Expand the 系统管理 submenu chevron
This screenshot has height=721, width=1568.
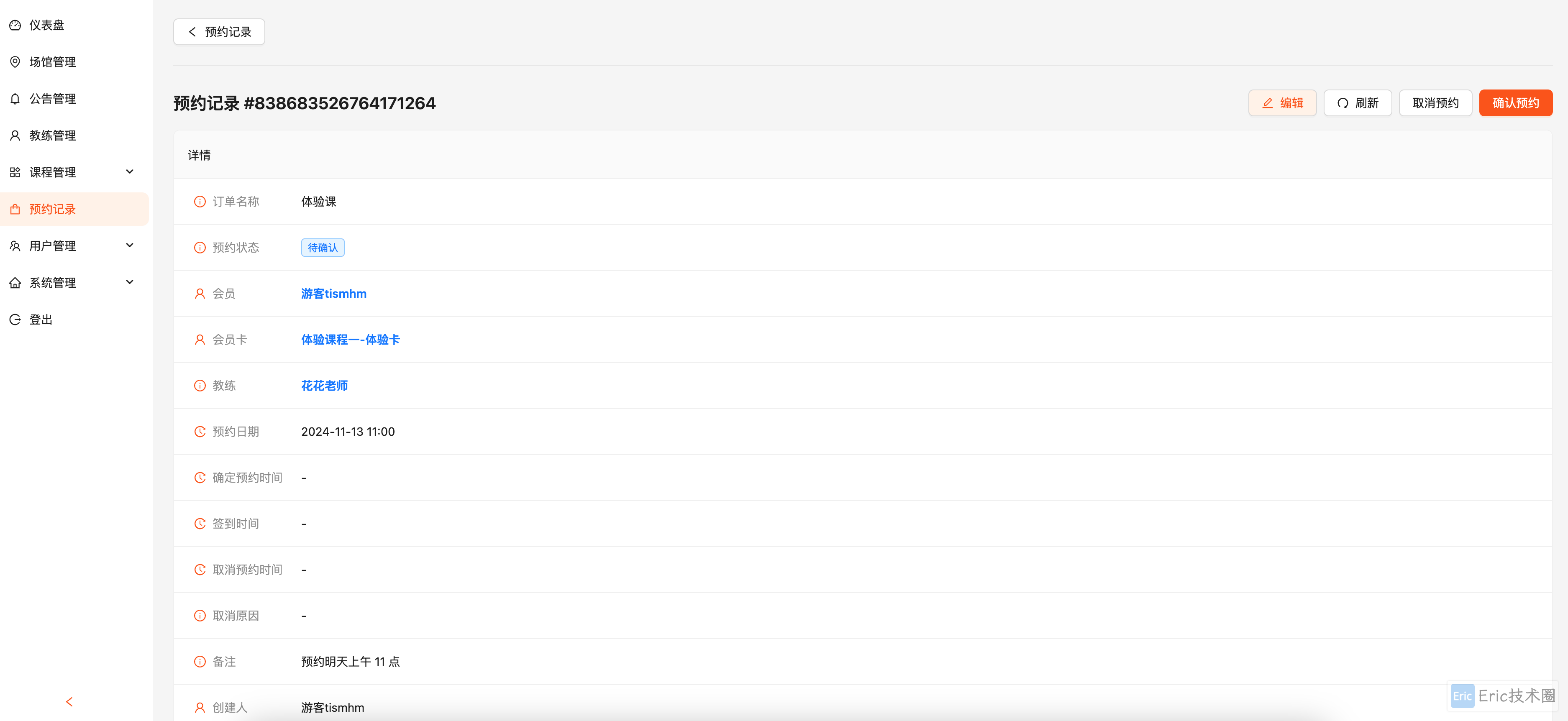click(130, 282)
